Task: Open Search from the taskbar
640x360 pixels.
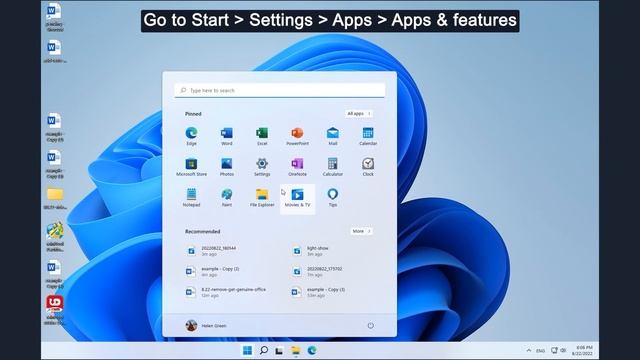Action: click(x=264, y=350)
